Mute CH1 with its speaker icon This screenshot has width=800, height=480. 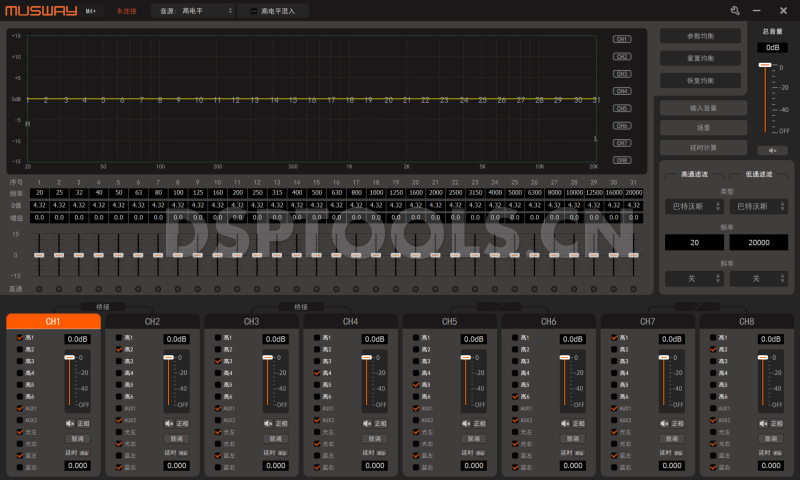(71, 423)
